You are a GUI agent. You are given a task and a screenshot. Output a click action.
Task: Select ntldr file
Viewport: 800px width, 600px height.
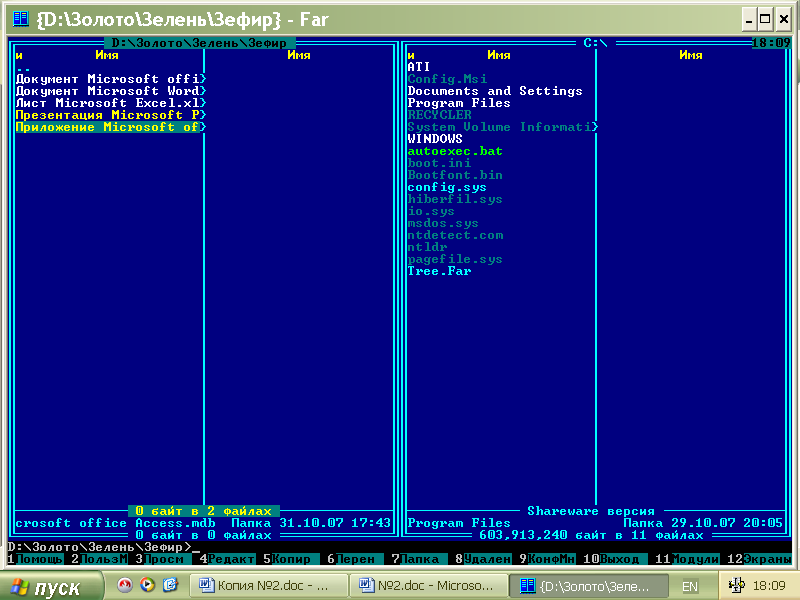click(x=427, y=247)
